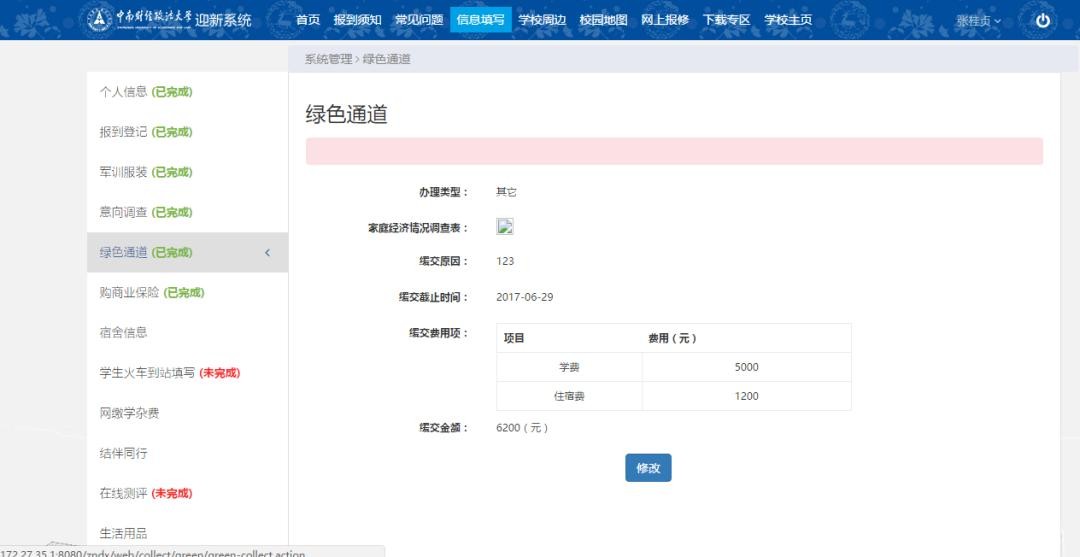Click the power logout icon

1043,20
